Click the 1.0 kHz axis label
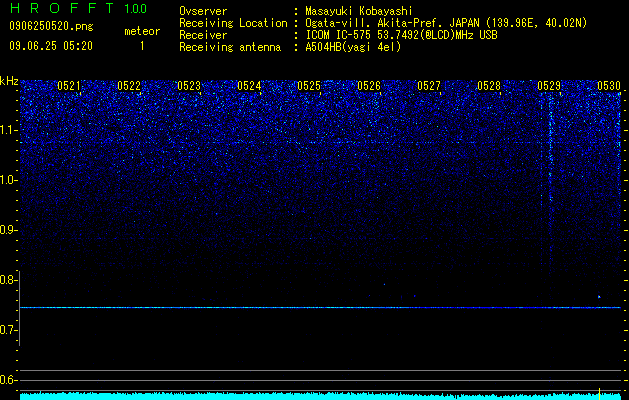Screen dimensions: 629x400 point(9,180)
